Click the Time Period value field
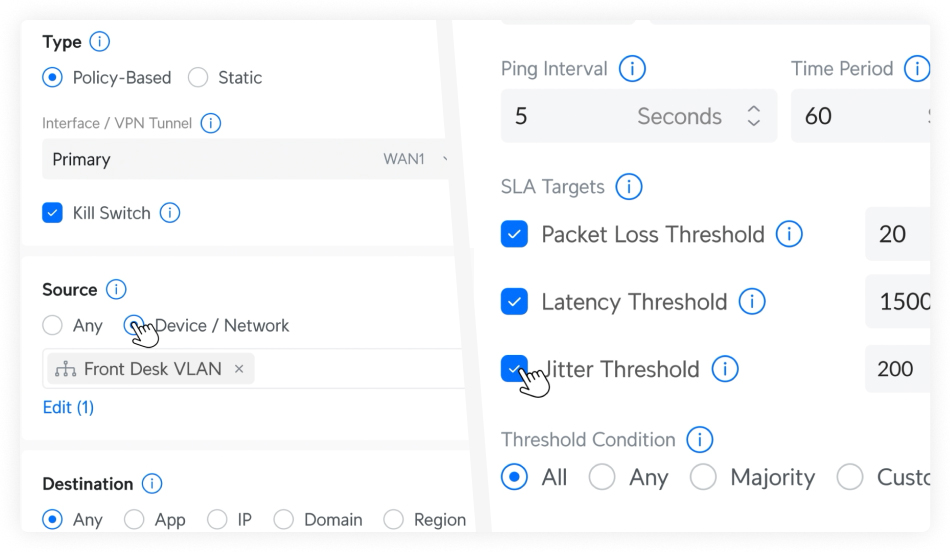This screenshot has width=950, height=552. click(x=850, y=116)
